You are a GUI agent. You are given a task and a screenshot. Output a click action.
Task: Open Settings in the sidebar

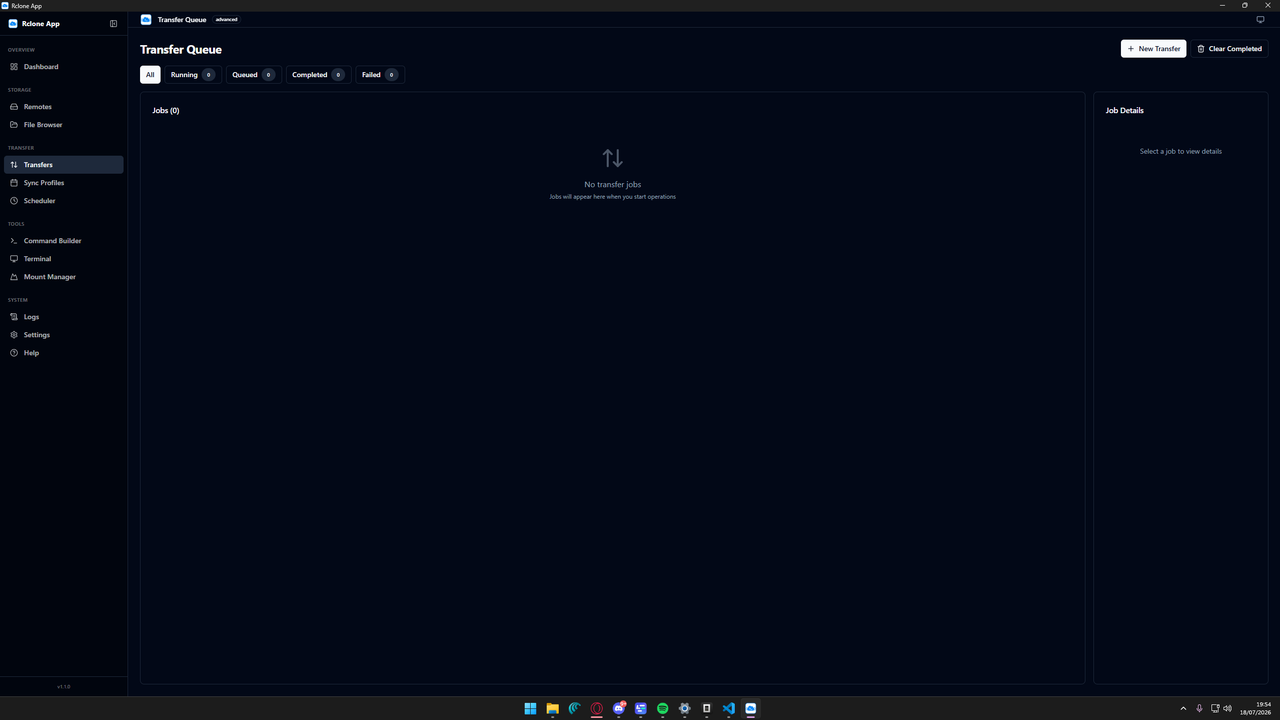click(x=63, y=335)
